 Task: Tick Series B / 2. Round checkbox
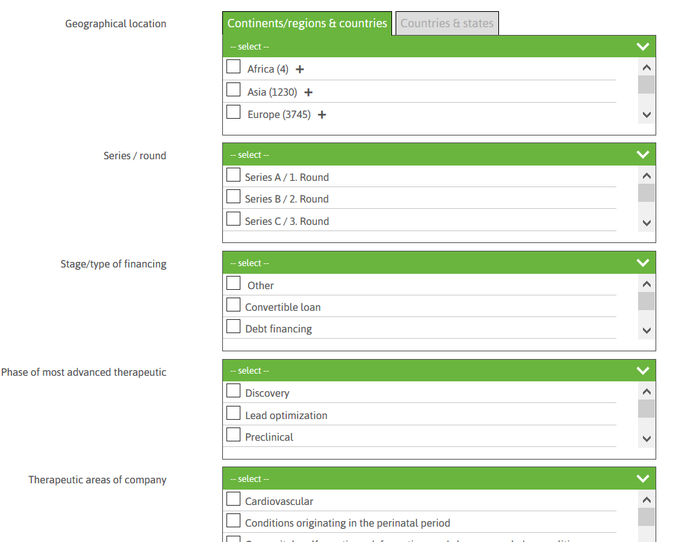click(233, 196)
